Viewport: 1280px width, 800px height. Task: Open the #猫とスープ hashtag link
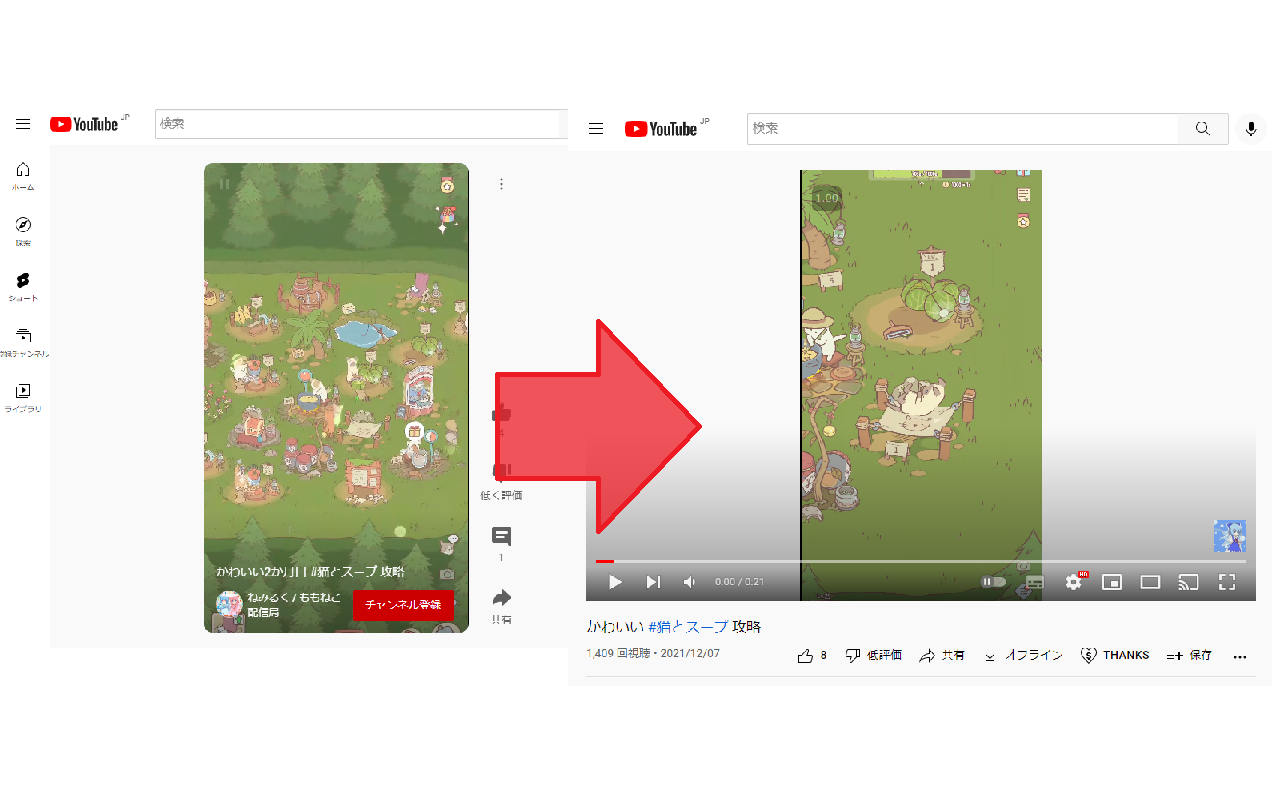tap(688, 625)
